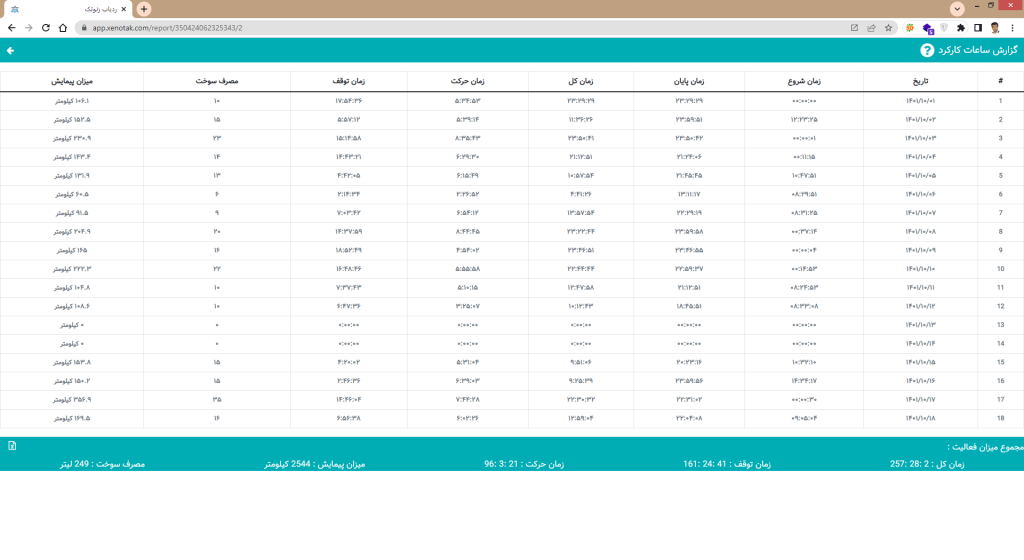Open a new browser tab
Screen dimensions: 1024x560
pos(144,9)
